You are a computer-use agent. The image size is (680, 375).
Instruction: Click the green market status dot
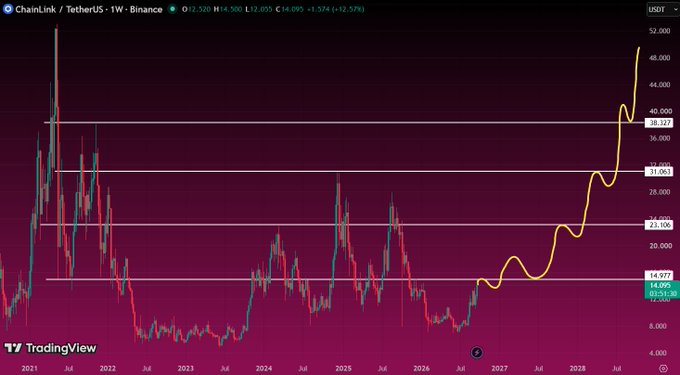pos(173,9)
